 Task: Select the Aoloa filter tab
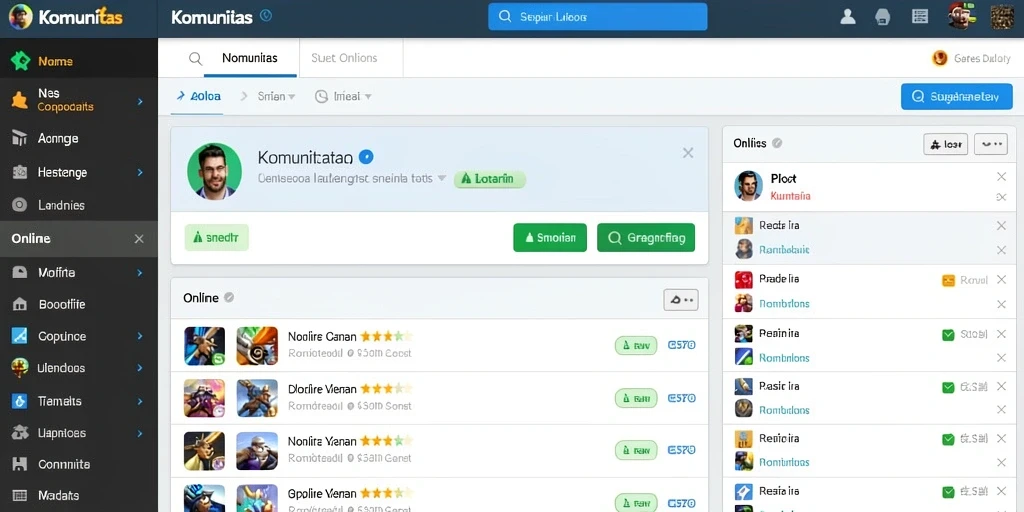199,96
